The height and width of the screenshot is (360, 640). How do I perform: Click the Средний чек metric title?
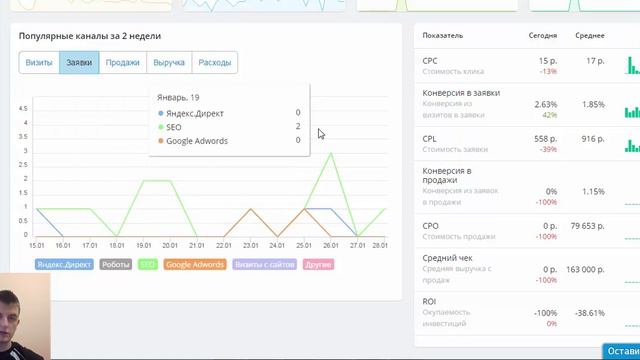click(x=447, y=258)
